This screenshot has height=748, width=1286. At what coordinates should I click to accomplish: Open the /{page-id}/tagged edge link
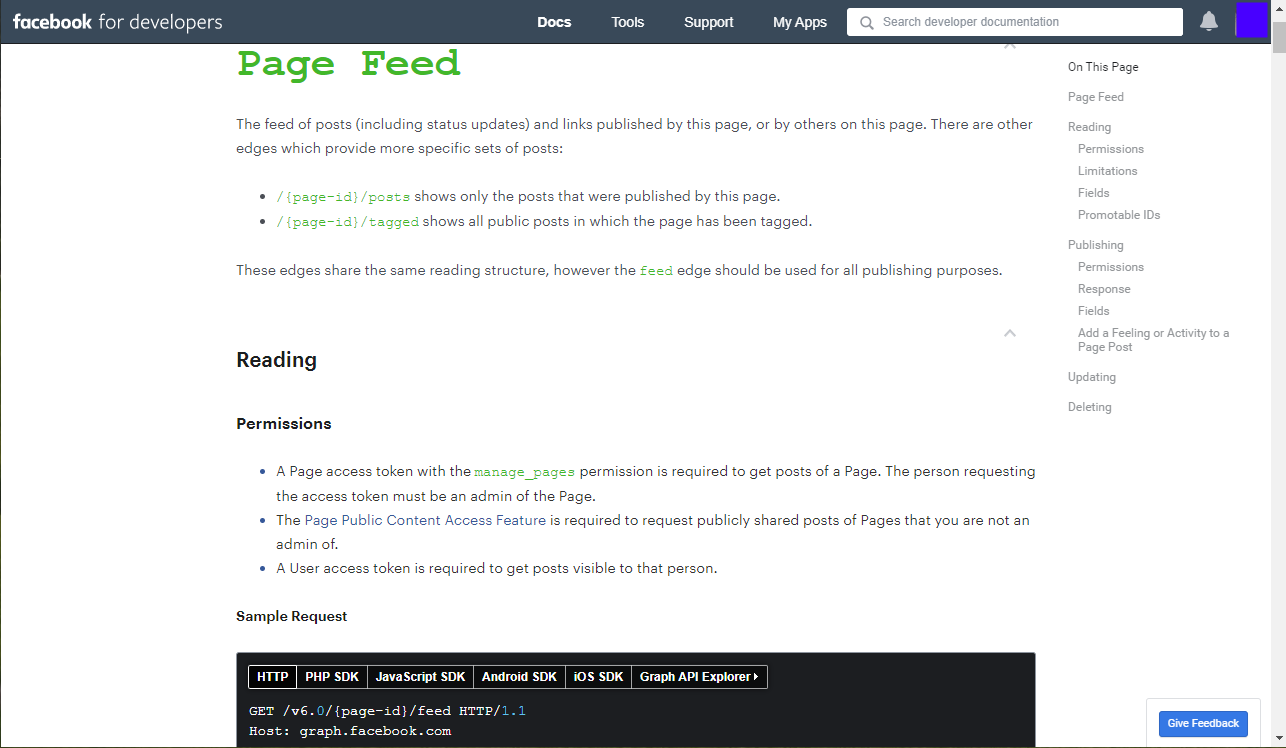click(347, 222)
